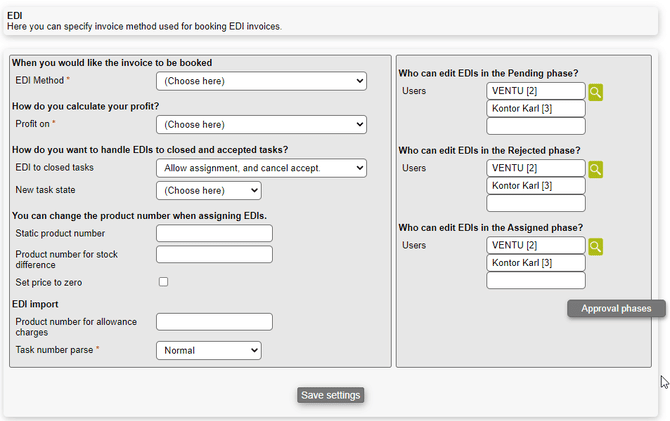Select VENTU [2] in Rejected phase users
The height and width of the screenshot is (421, 670).
(x=536, y=168)
